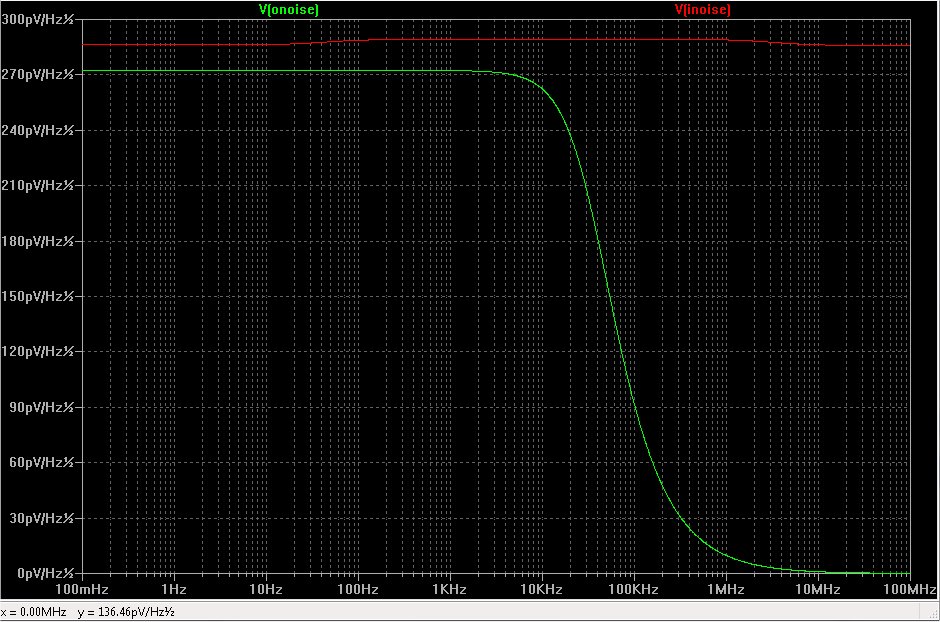The image size is (940, 622).
Task: Click the 240pV/Hz½ y-axis label
Action: coord(38,130)
